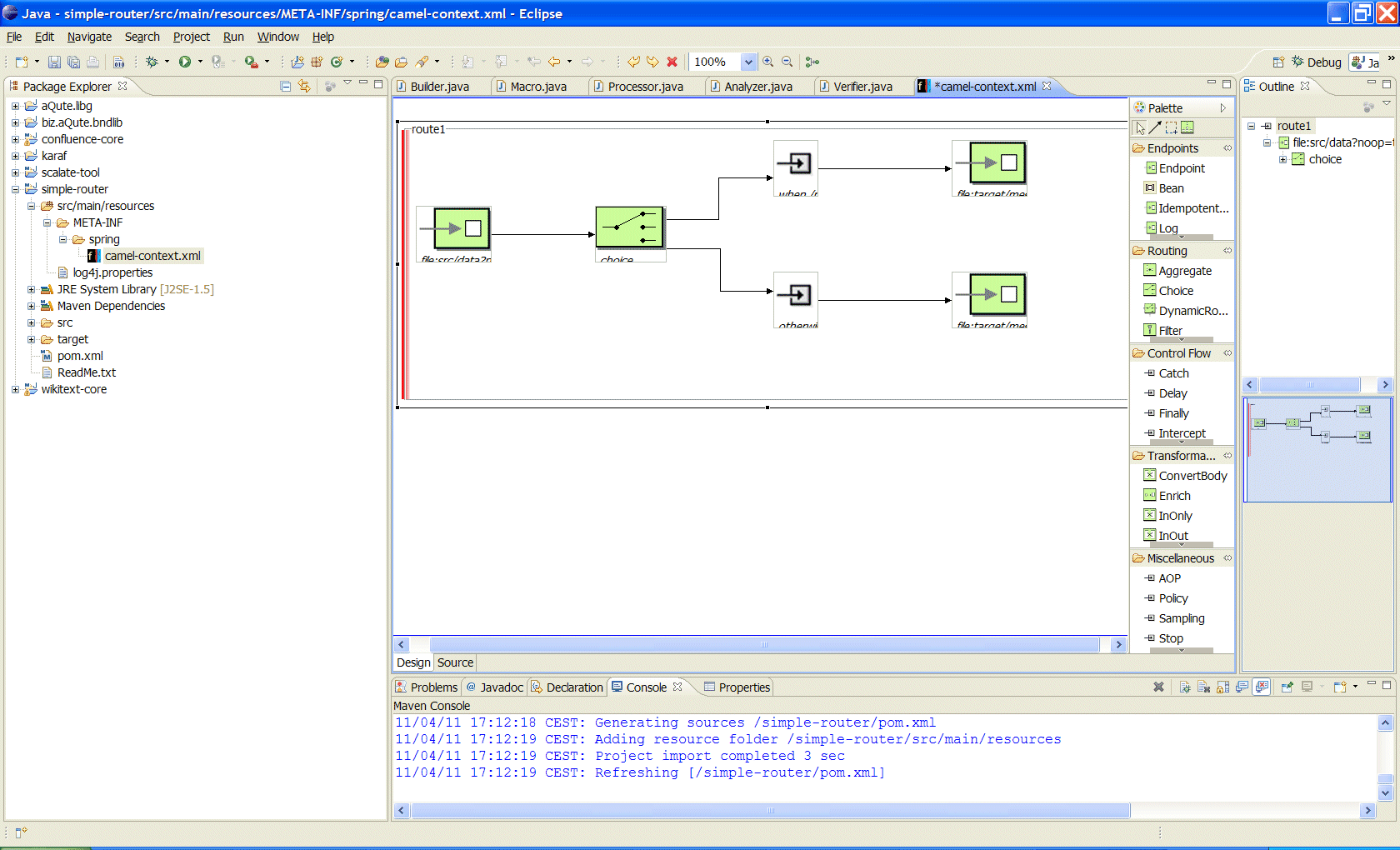Image resolution: width=1400 pixels, height=850 pixels.
Task: Switch to the Source view tab
Action: pyautogui.click(x=455, y=662)
